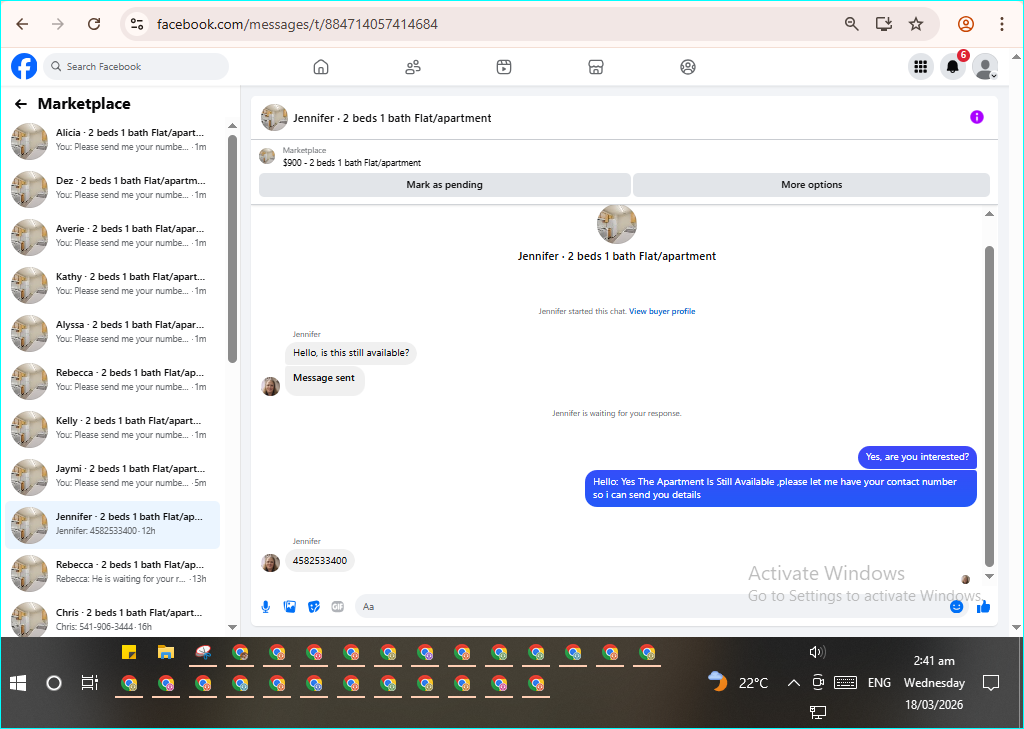Open notifications bell with 6 badge
The height and width of the screenshot is (729, 1024).
953,67
